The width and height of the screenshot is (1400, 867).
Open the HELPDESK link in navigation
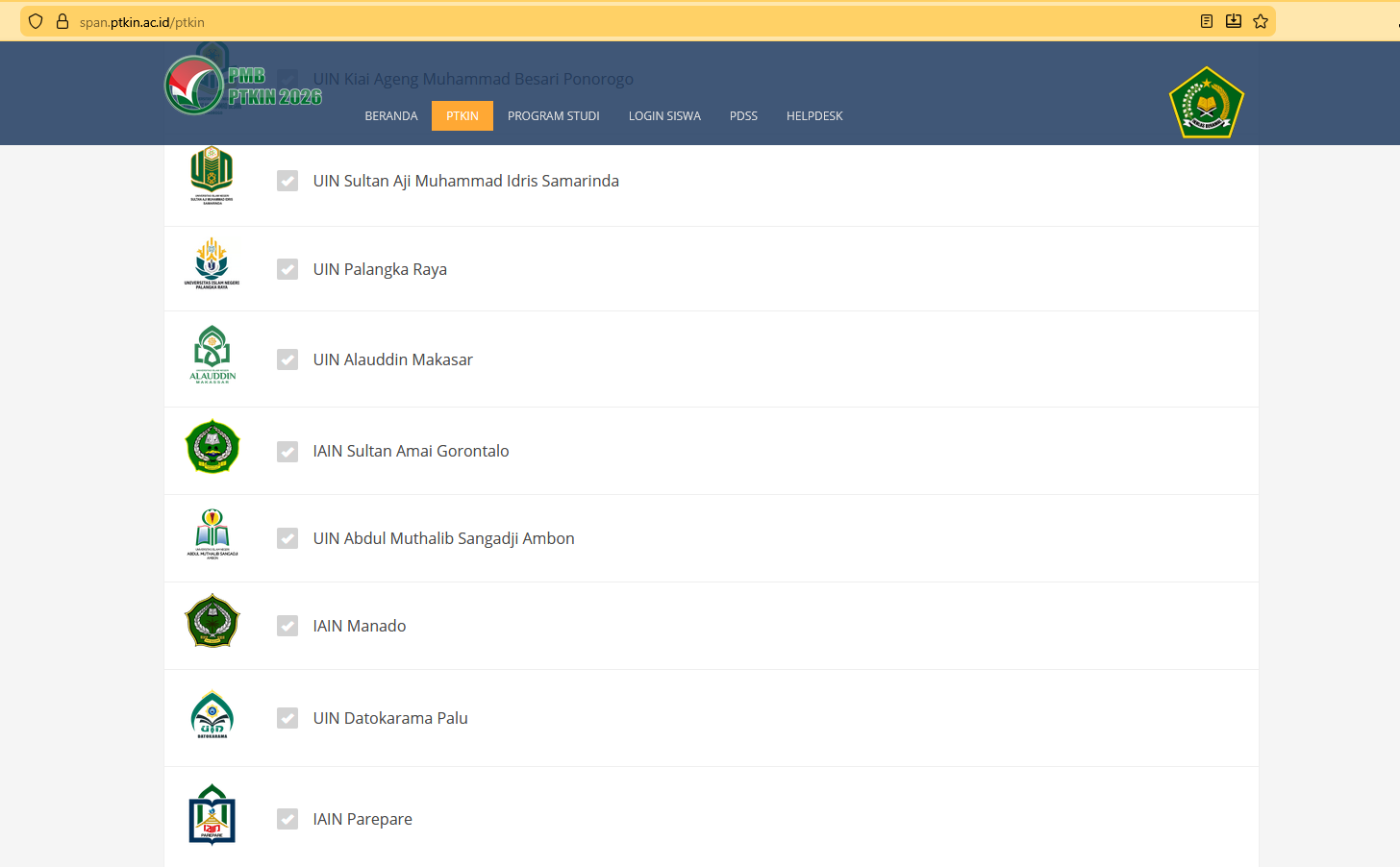click(x=814, y=116)
